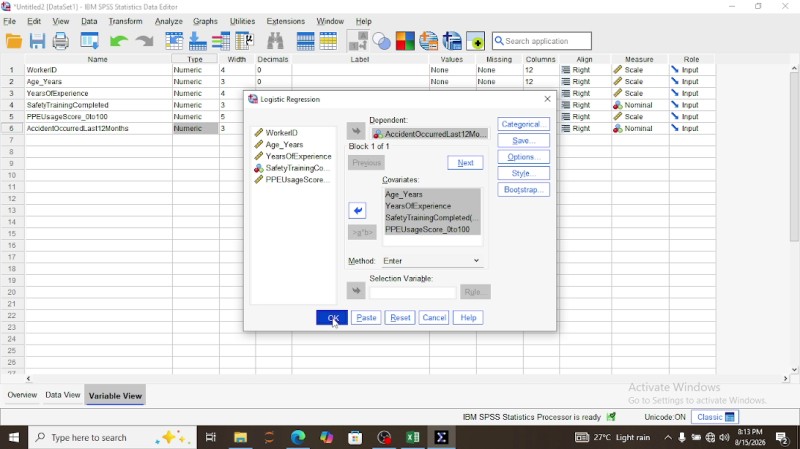Insert variable toolbar icon
Image resolution: width=800 pixels, height=449 pixels.
[x=328, y=41]
